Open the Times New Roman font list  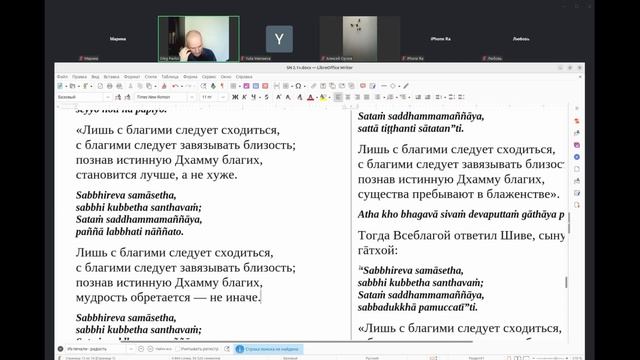(192, 97)
